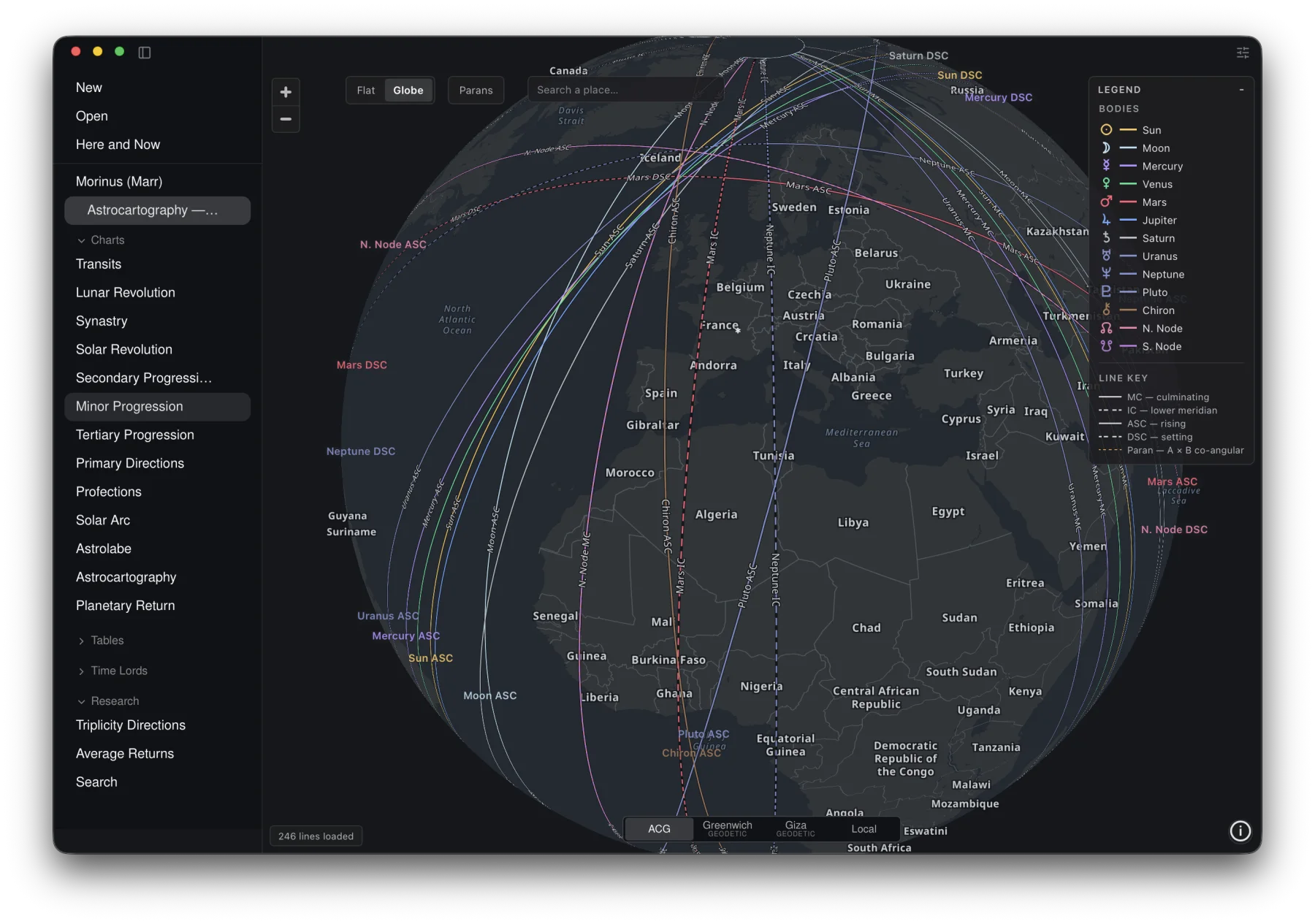
Task: Click the Search a place field
Action: tap(625, 91)
